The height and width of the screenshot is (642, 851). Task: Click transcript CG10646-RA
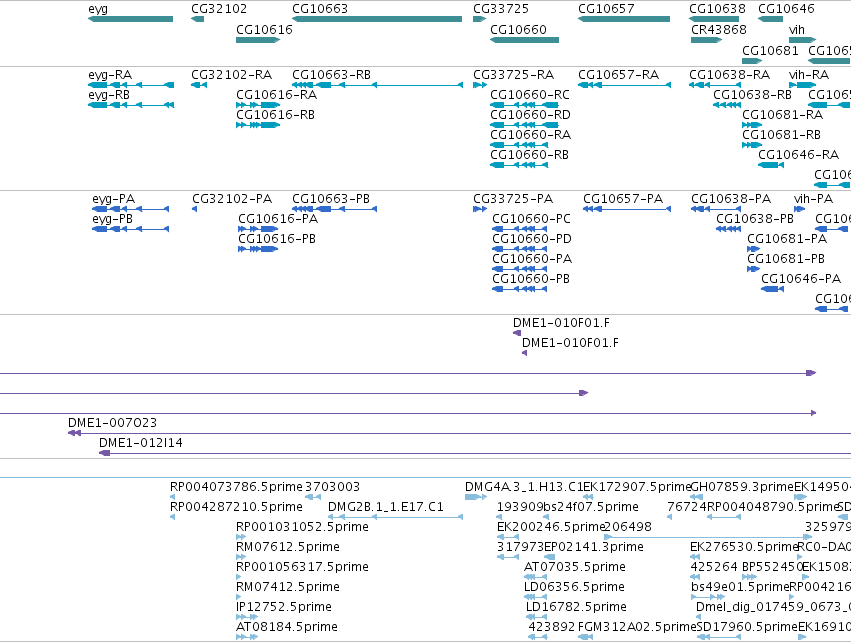click(x=771, y=166)
